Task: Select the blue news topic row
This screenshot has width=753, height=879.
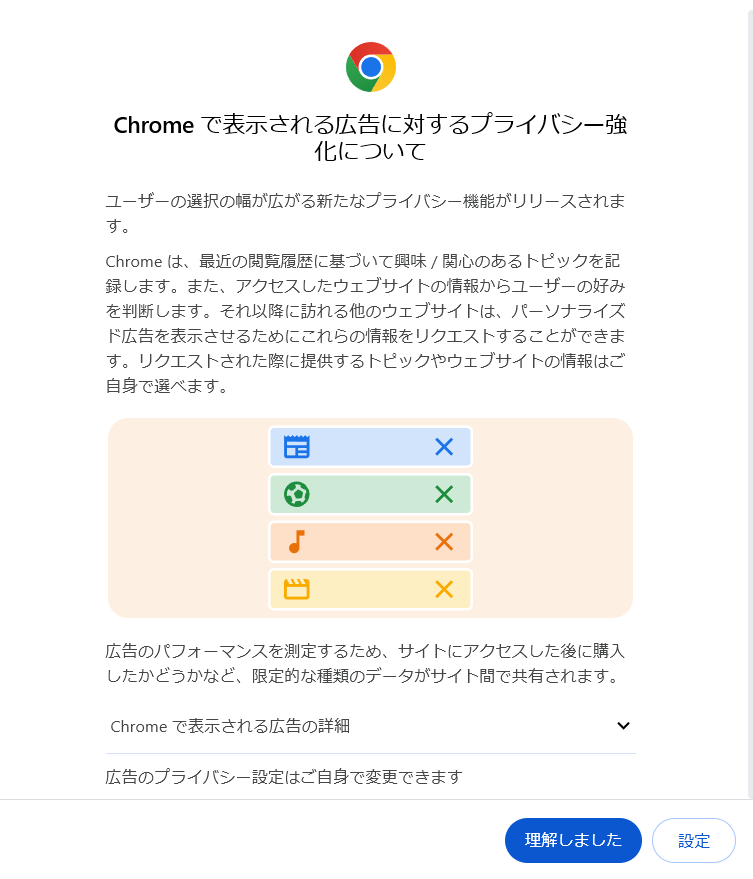Action: 370,447
